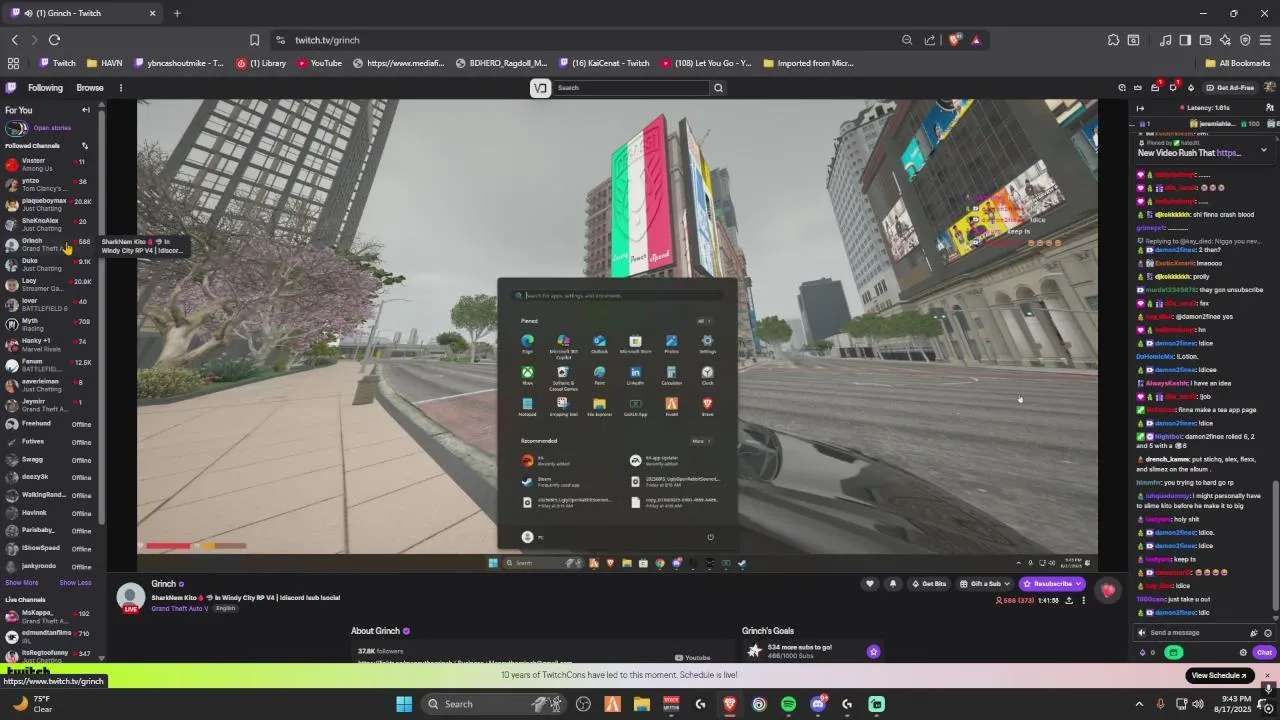Open the Brave wallet icon

coord(1205,40)
